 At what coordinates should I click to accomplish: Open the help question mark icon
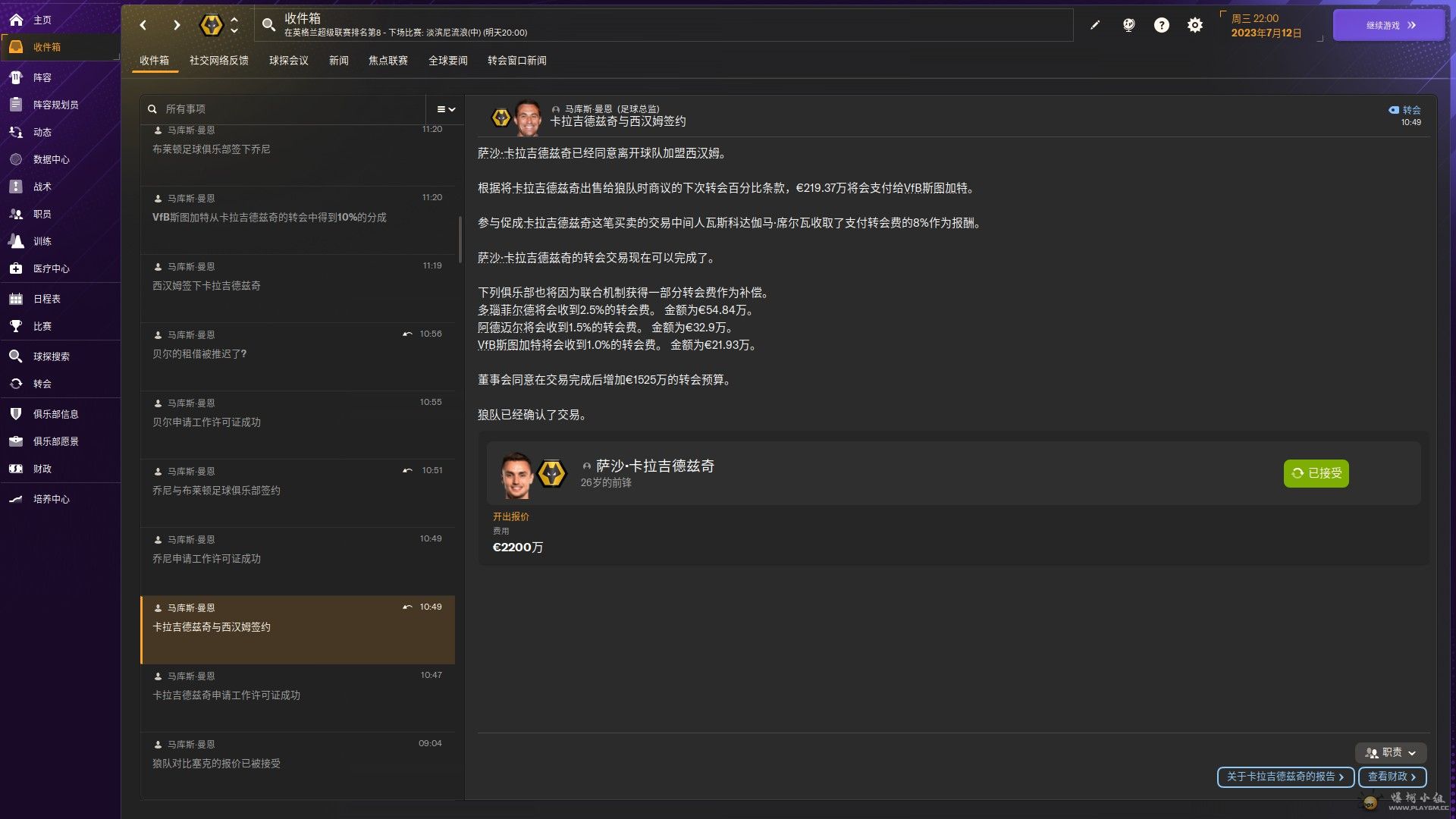pos(1162,25)
